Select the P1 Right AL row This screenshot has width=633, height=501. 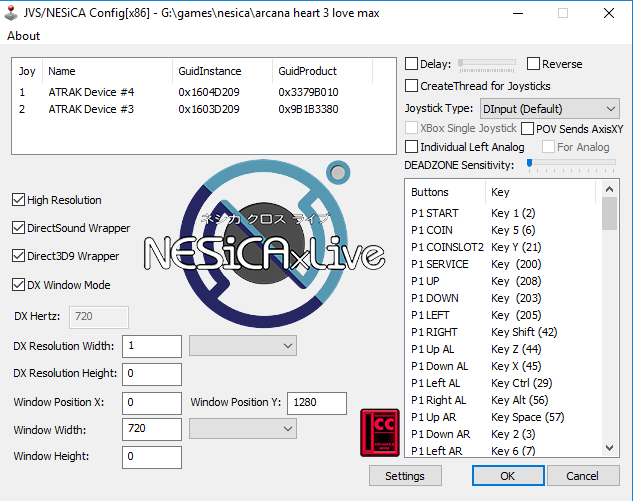click(503, 400)
